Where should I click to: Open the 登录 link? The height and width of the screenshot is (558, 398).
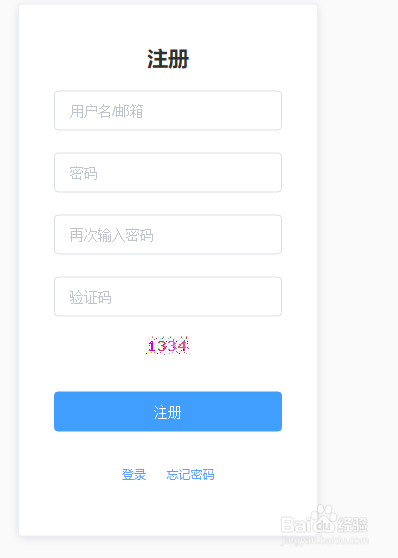(134, 474)
